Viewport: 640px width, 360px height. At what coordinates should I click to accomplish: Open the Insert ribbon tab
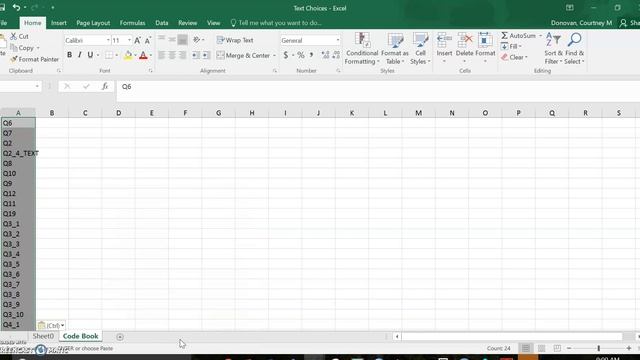coord(59,23)
